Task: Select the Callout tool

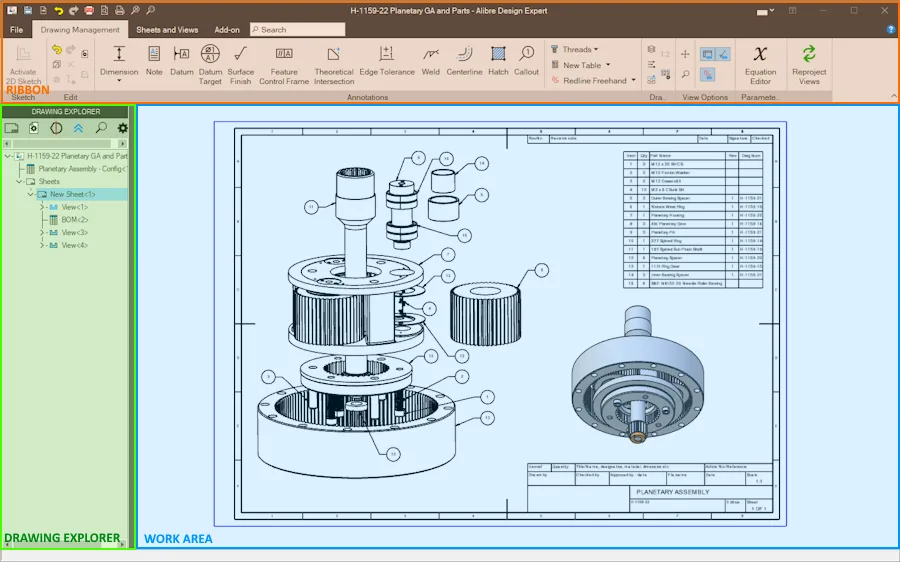Action: [526, 60]
